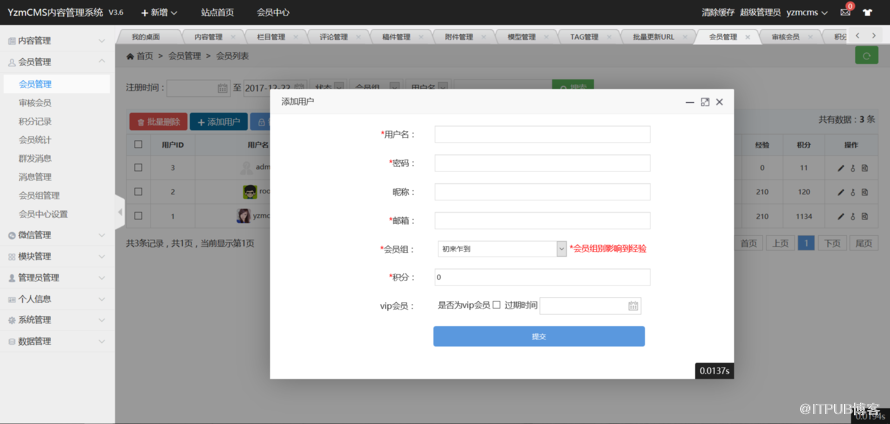Switch to the 批量更新URL tab
890x424 pixels.
pyautogui.click(x=654, y=37)
